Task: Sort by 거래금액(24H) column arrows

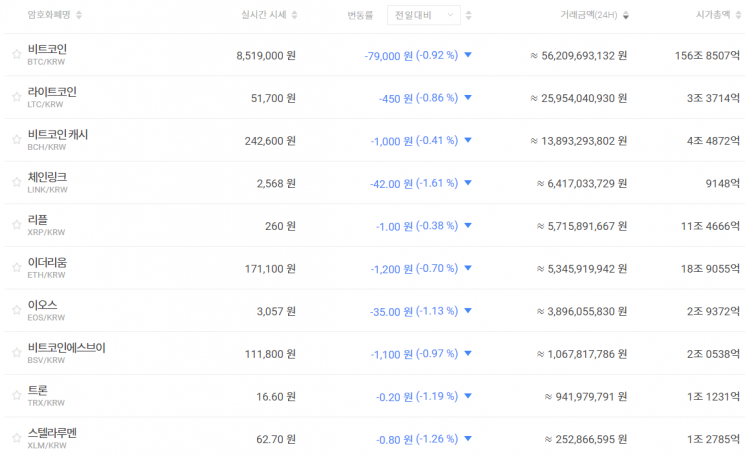Action: 626,15
